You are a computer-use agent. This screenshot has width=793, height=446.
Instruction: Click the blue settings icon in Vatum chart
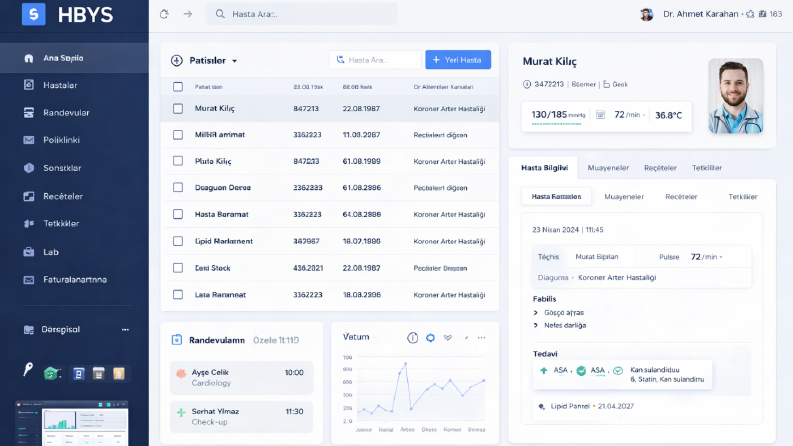coord(430,338)
